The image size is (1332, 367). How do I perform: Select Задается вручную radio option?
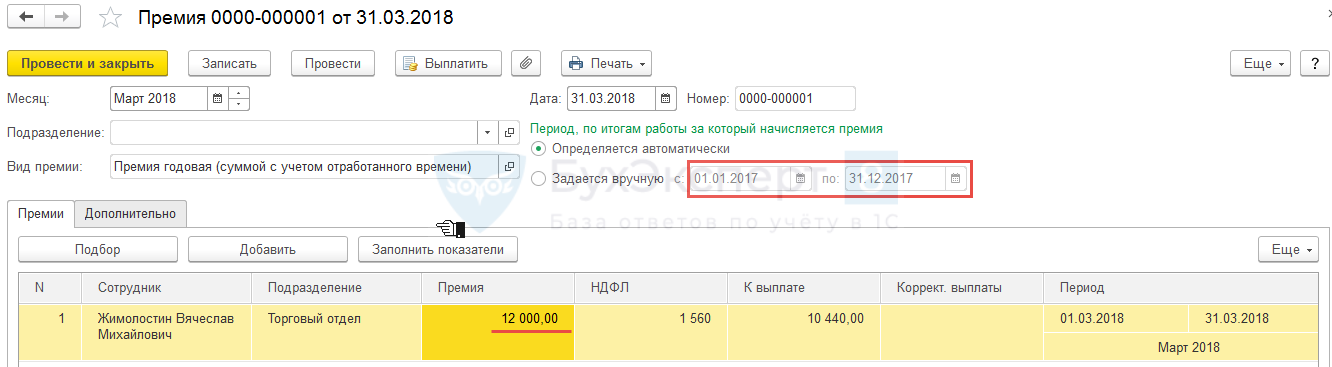click(x=539, y=179)
